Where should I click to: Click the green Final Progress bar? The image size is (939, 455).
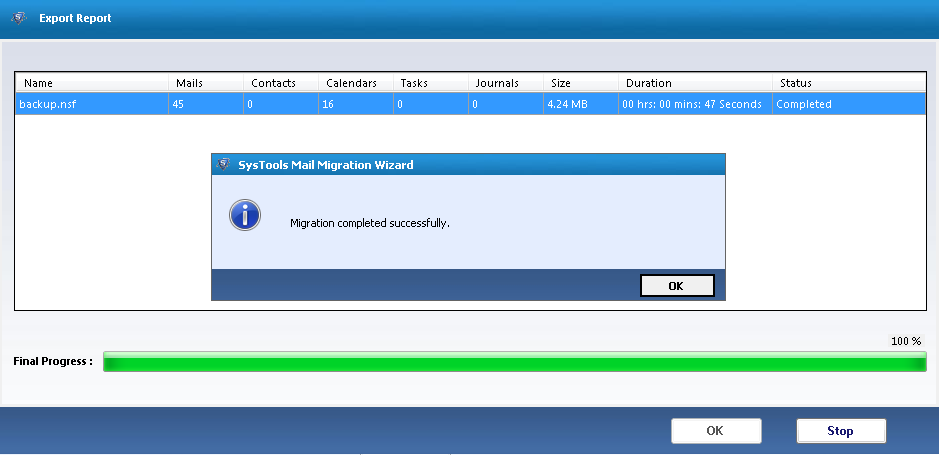coord(515,362)
